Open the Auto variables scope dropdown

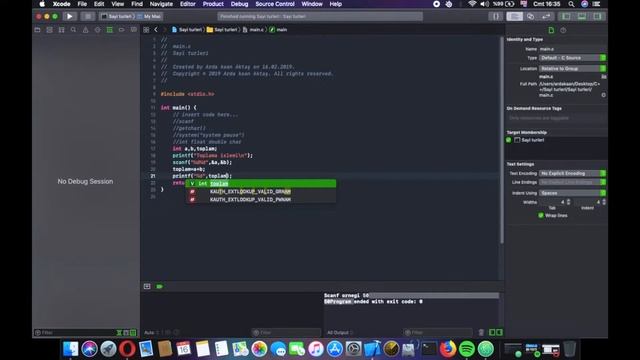151,332
